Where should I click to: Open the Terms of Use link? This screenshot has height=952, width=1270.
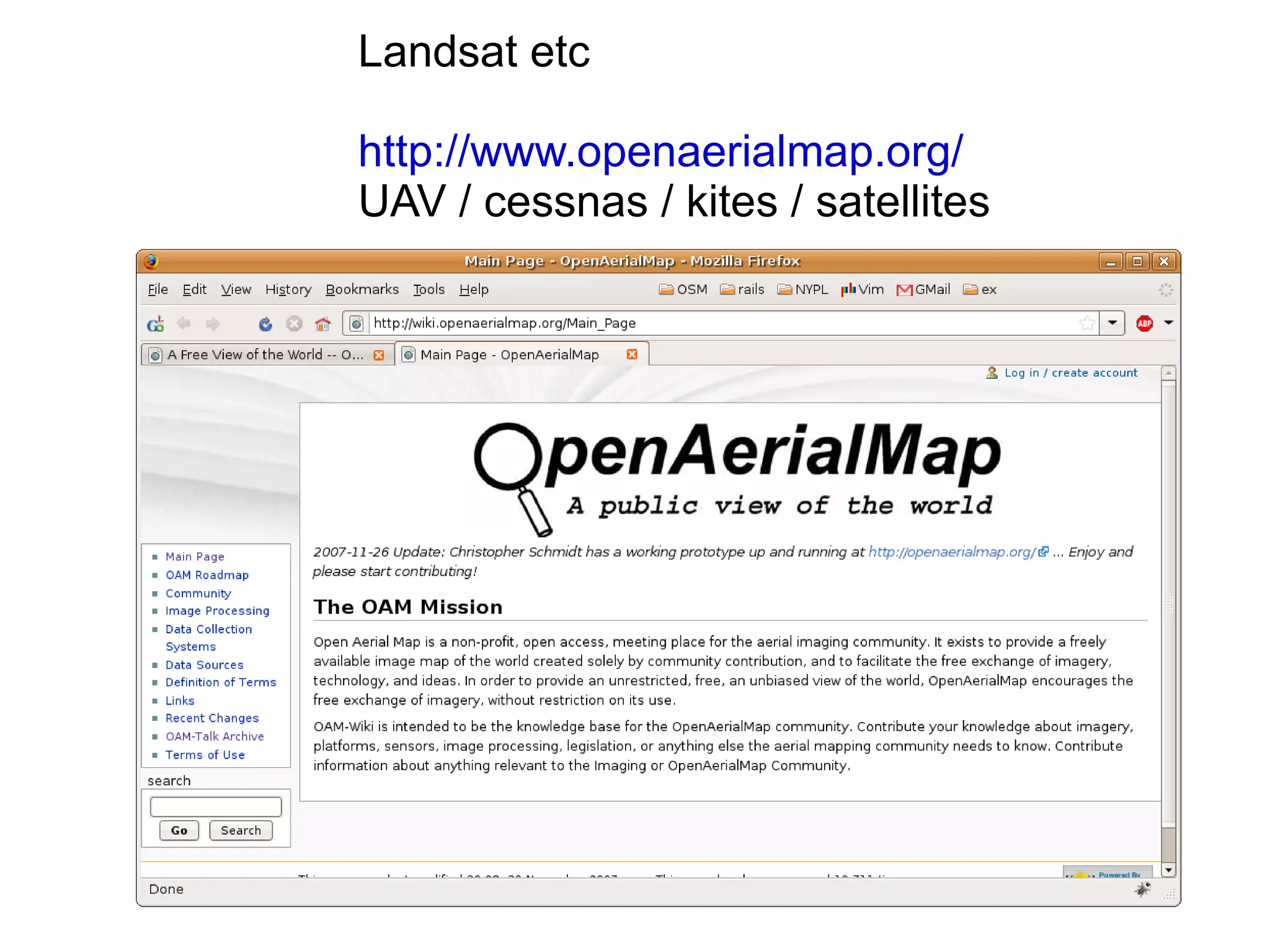[205, 755]
